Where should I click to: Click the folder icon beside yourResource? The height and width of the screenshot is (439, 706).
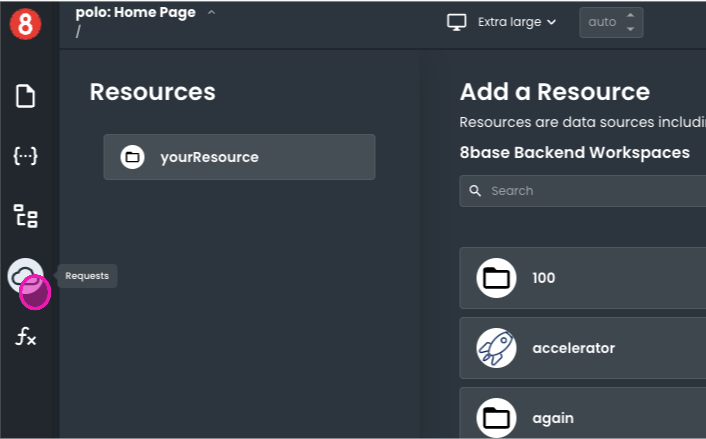132,157
